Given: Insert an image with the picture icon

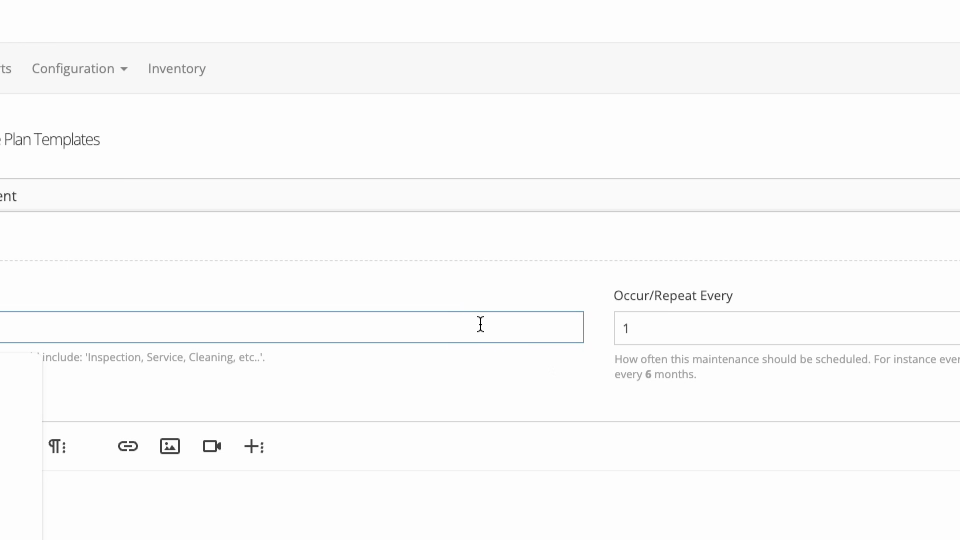Looking at the screenshot, I should pyautogui.click(x=170, y=446).
